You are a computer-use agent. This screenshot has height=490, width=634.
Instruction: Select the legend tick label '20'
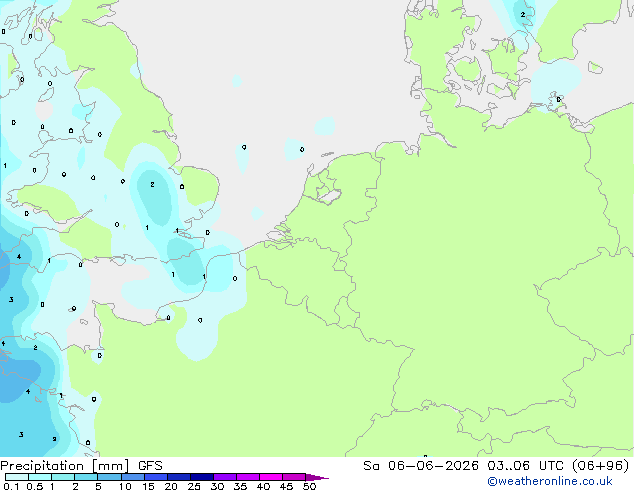[x=171, y=486]
